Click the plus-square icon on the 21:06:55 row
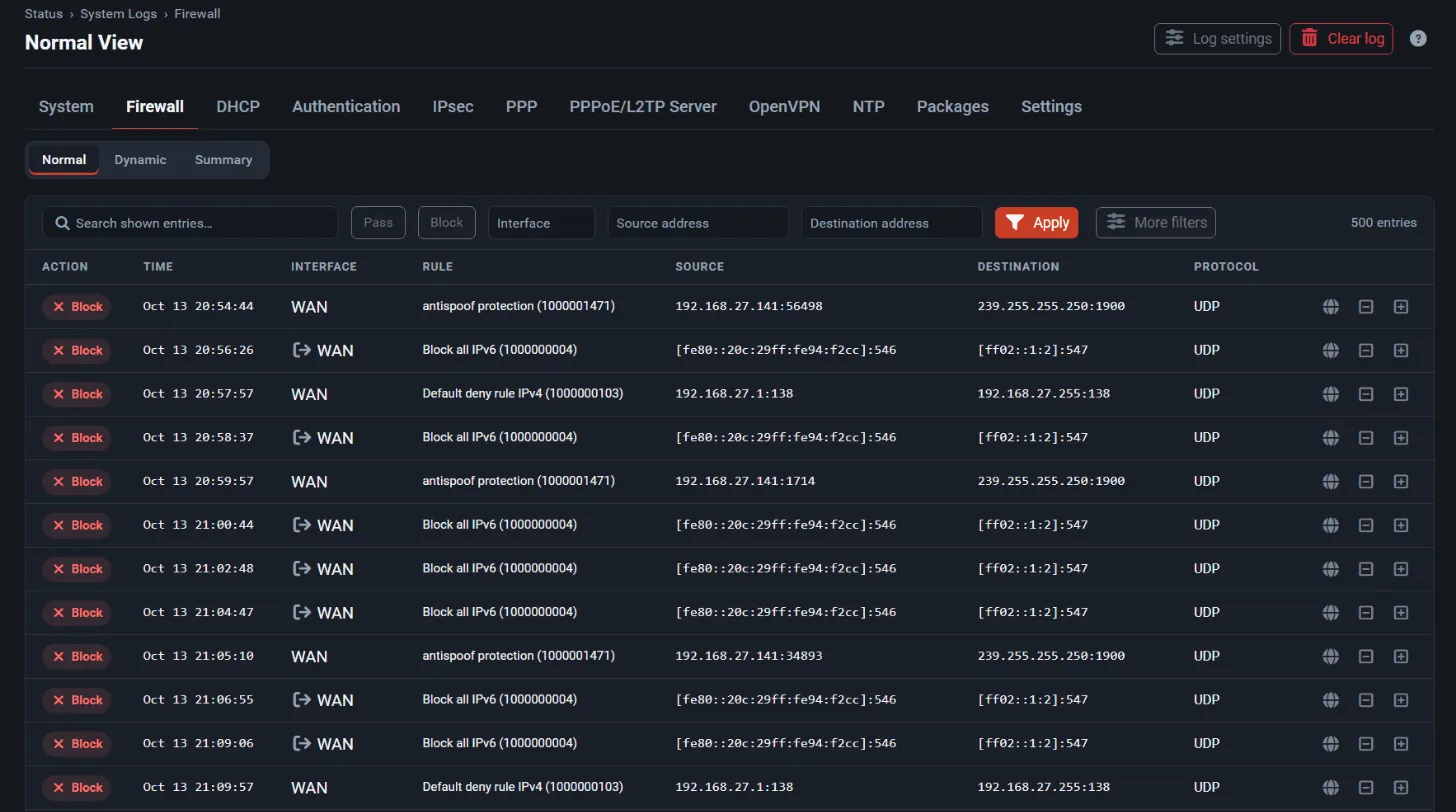 [x=1401, y=700]
